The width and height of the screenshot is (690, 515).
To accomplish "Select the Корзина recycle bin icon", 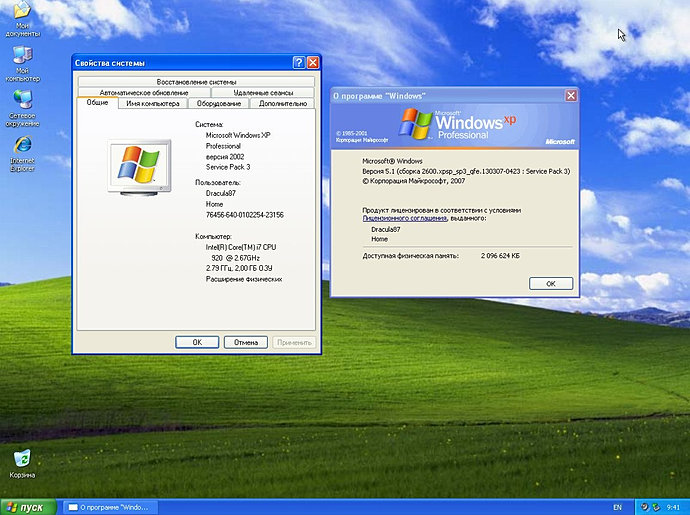I will 22,464.
